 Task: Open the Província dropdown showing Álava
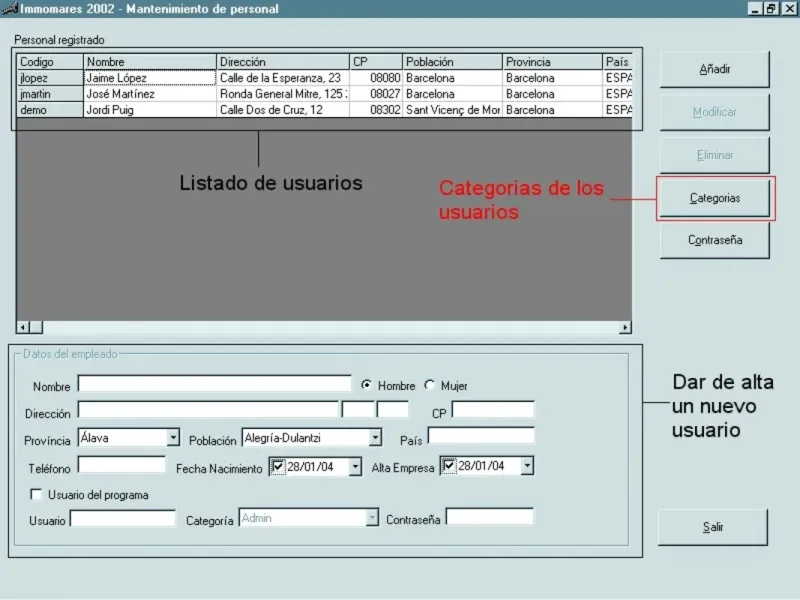click(173, 438)
